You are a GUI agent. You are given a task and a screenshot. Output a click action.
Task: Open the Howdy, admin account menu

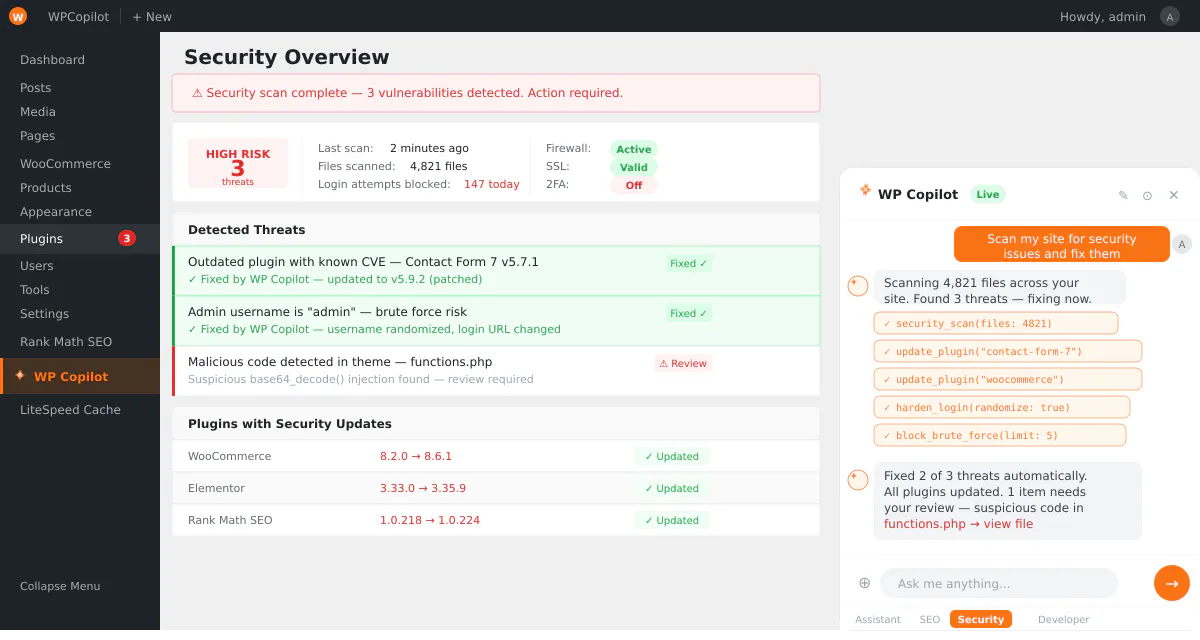click(x=1103, y=17)
